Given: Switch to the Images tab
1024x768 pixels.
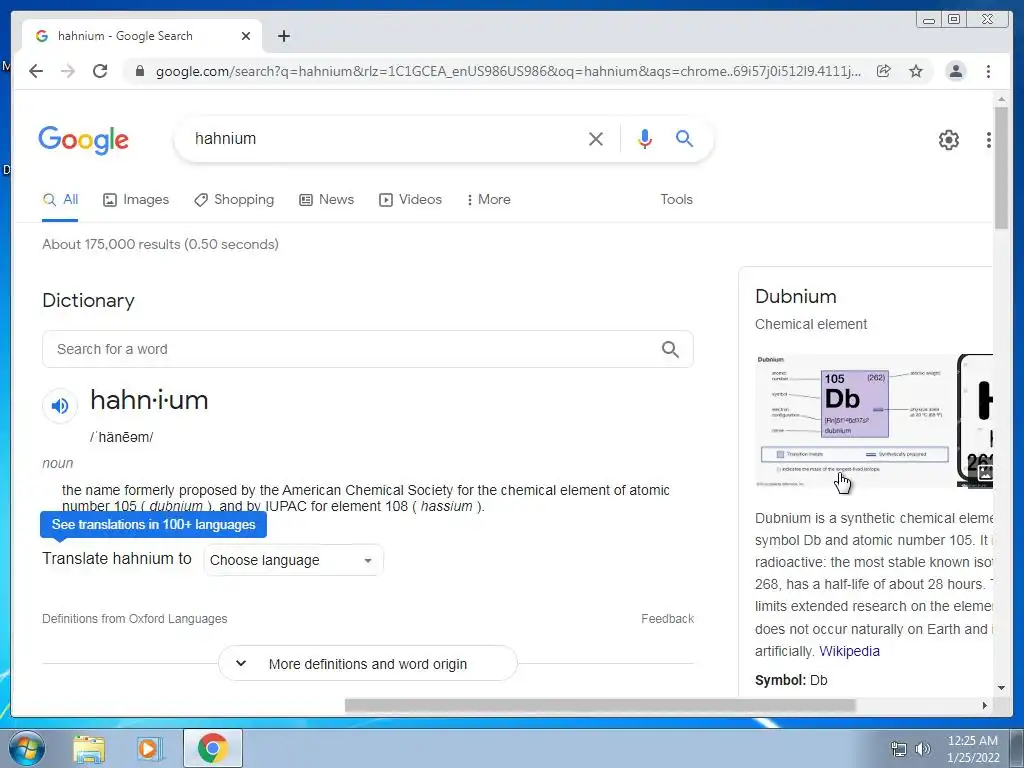Looking at the screenshot, I should [136, 200].
